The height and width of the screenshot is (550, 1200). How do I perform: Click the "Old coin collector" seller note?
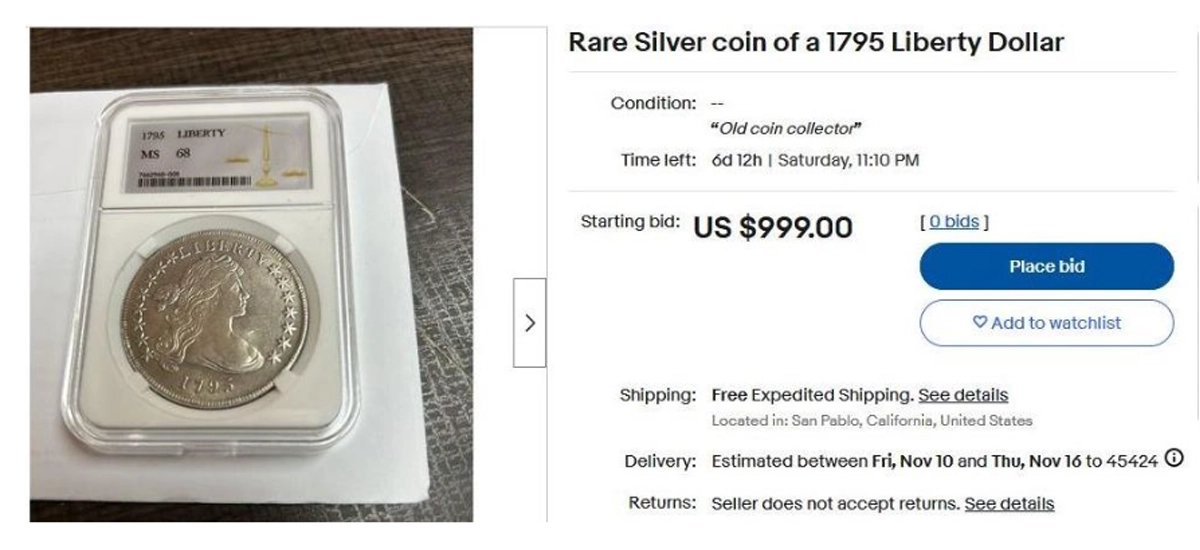click(786, 128)
